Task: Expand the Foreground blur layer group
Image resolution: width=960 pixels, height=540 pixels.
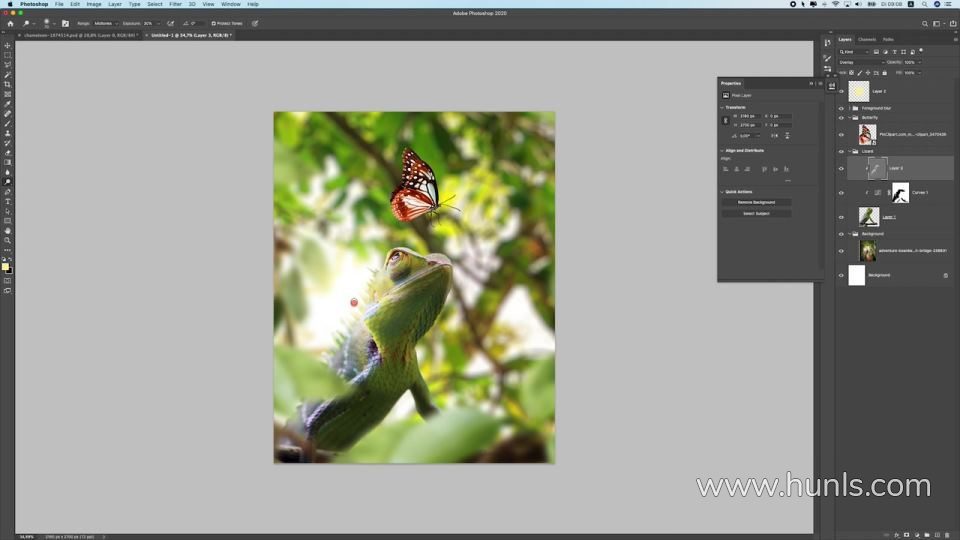Action: (x=849, y=108)
